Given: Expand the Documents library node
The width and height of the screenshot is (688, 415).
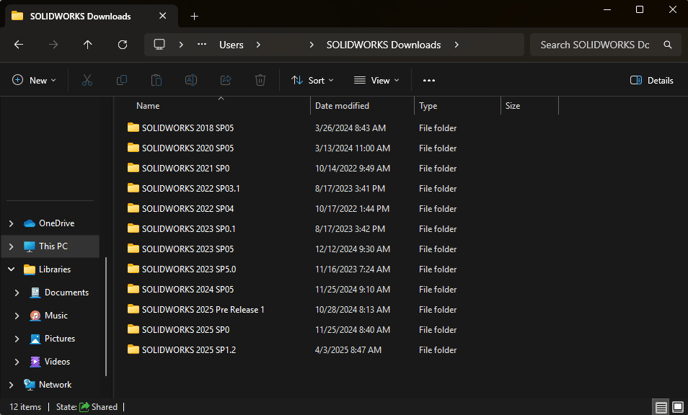Looking at the screenshot, I should [x=17, y=293].
